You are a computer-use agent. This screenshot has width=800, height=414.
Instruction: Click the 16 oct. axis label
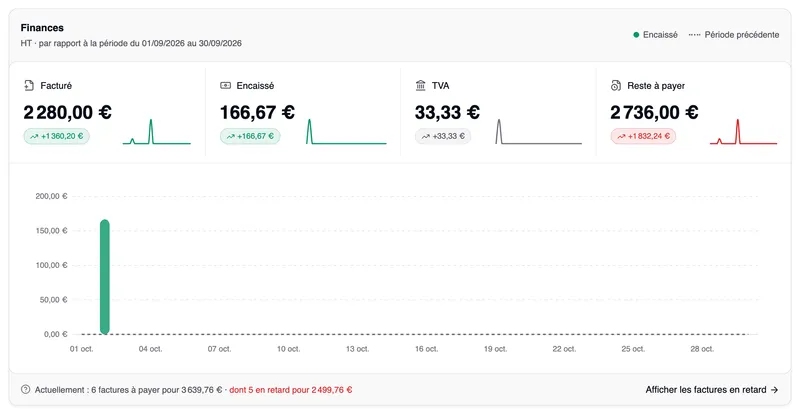click(427, 349)
